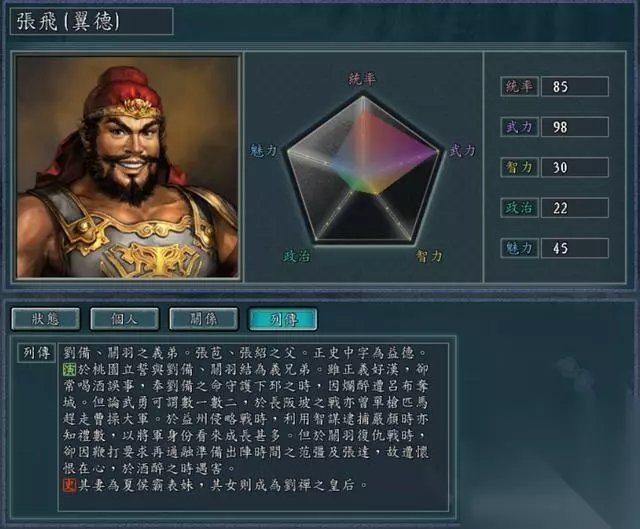Click the 政治 stat label button
Image resolution: width=640 pixels, height=529 pixels.
pyautogui.click(x=519, y=207)
